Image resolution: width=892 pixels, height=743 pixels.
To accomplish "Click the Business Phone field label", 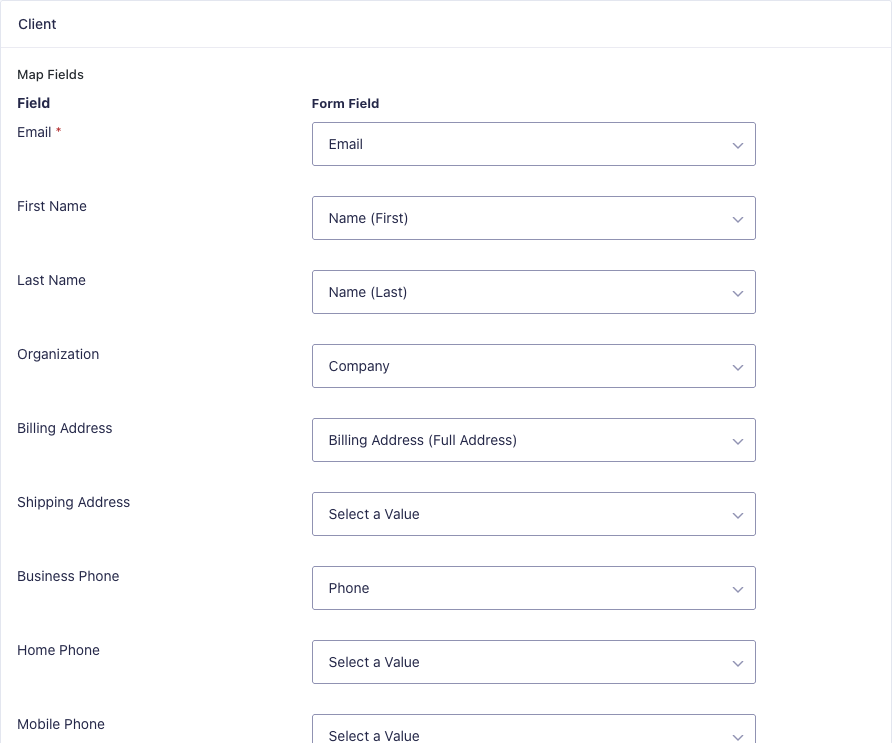I will [68, 576].
